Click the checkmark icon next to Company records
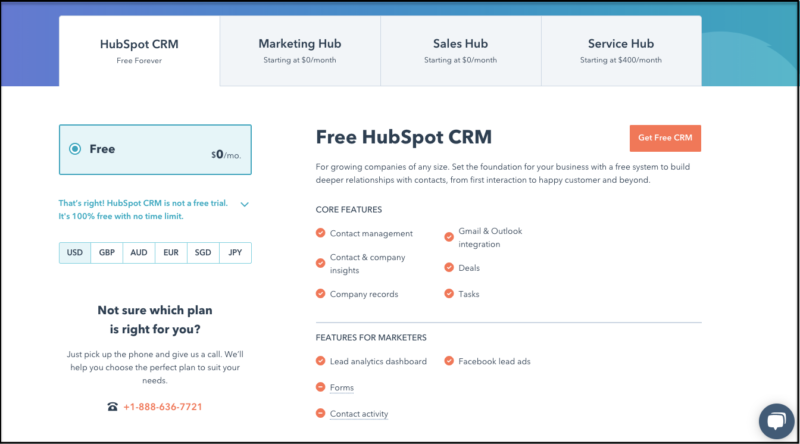 click(320, 294)
